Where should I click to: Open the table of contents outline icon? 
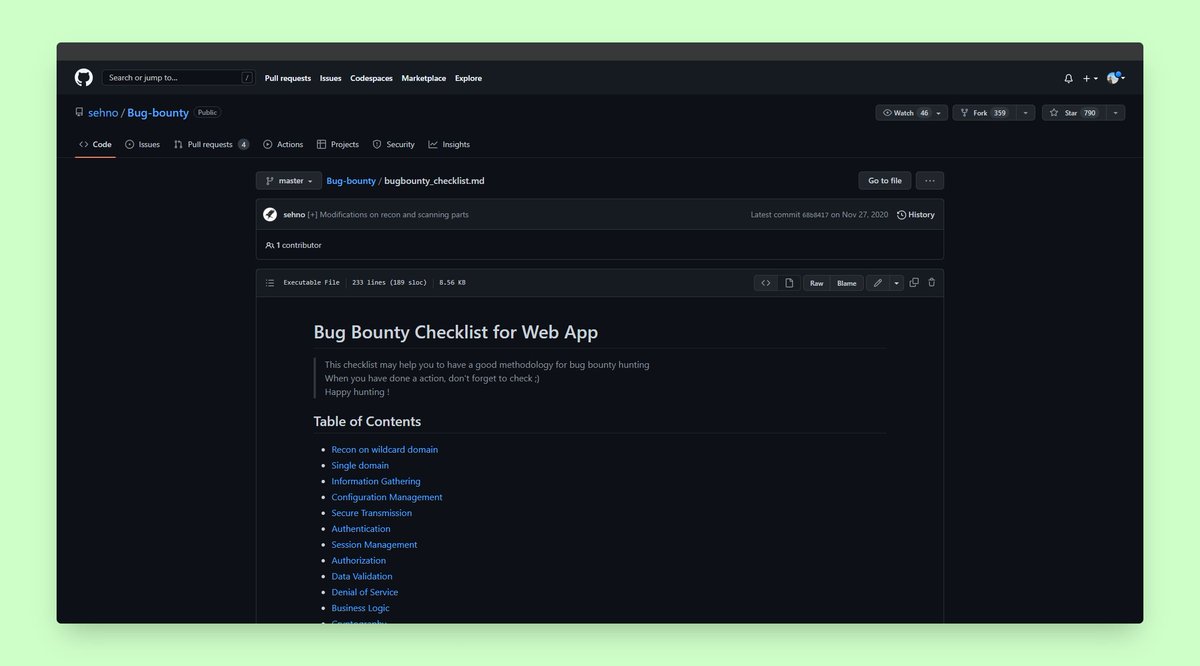[270, 283]
